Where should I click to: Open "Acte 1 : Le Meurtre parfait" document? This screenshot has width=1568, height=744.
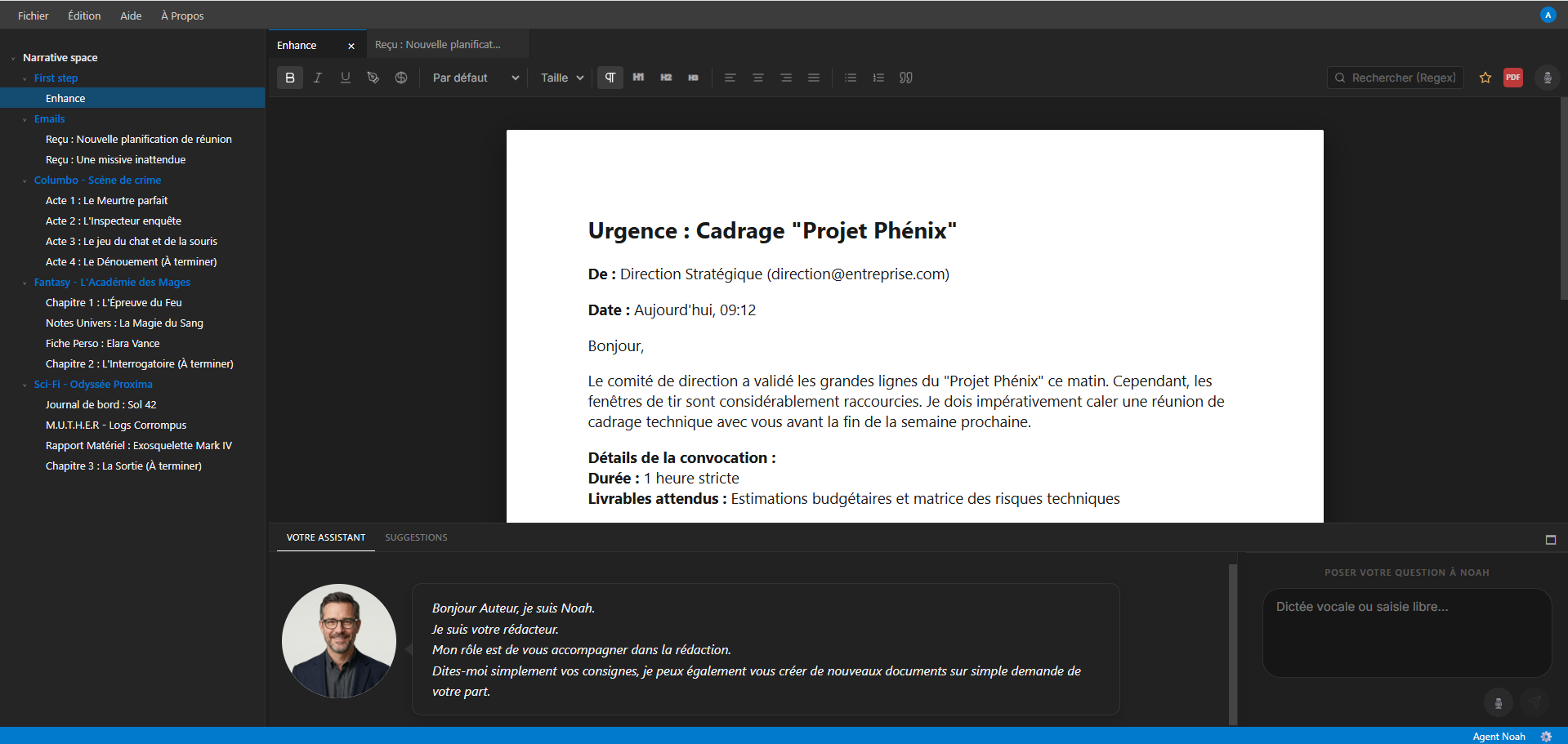point(106,200)
